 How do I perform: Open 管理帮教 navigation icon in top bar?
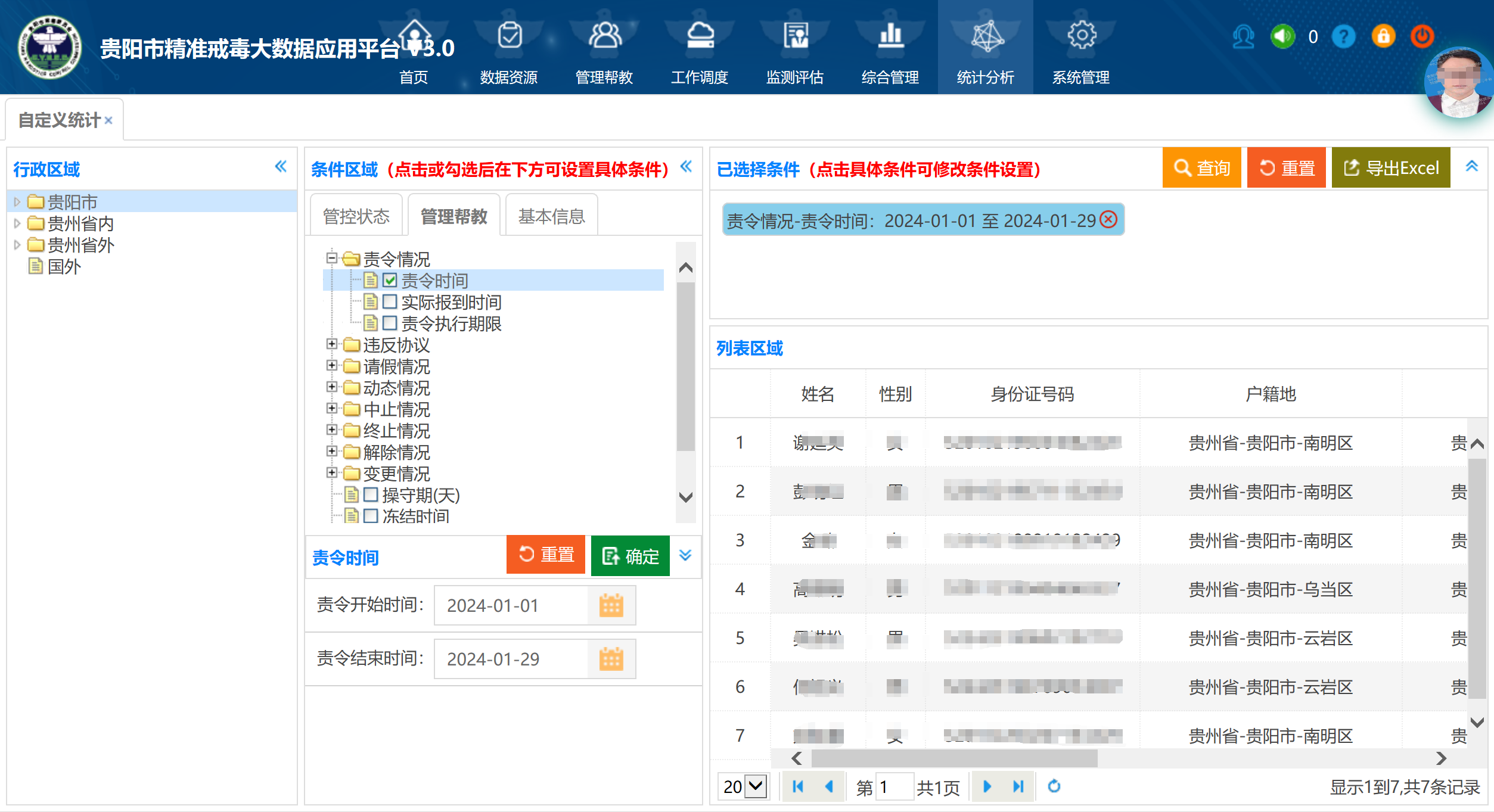(x=605, y=36)
